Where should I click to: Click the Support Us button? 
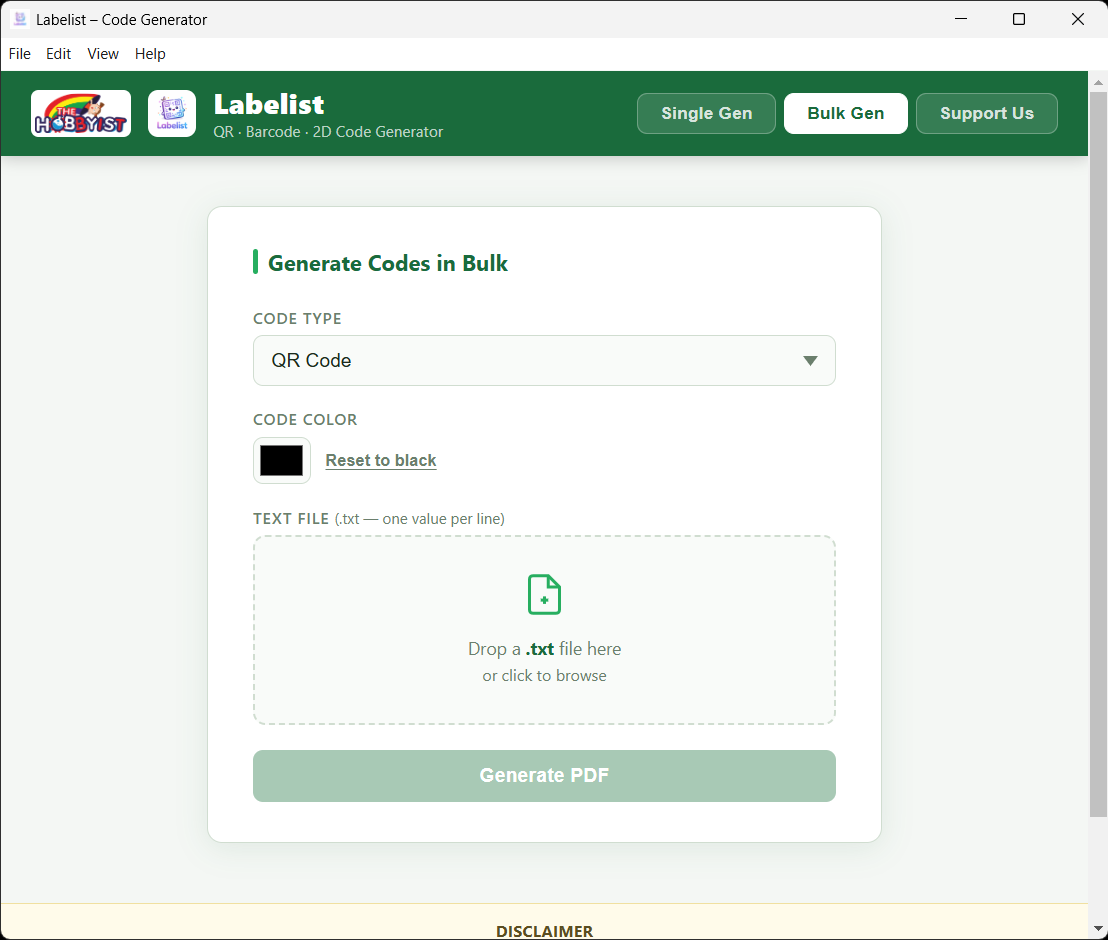coord(986,113)
